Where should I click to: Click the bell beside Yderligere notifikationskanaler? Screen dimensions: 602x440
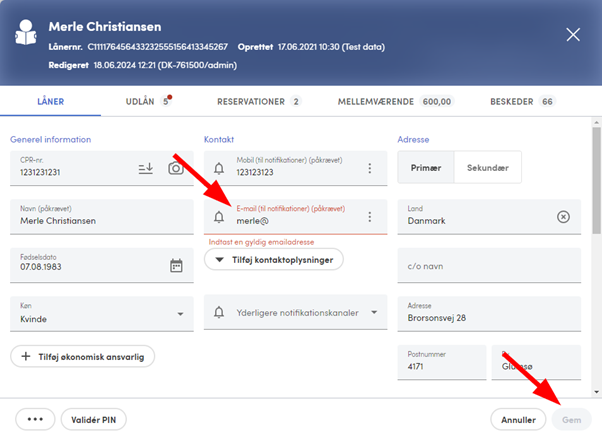click(x=219, y=312)
